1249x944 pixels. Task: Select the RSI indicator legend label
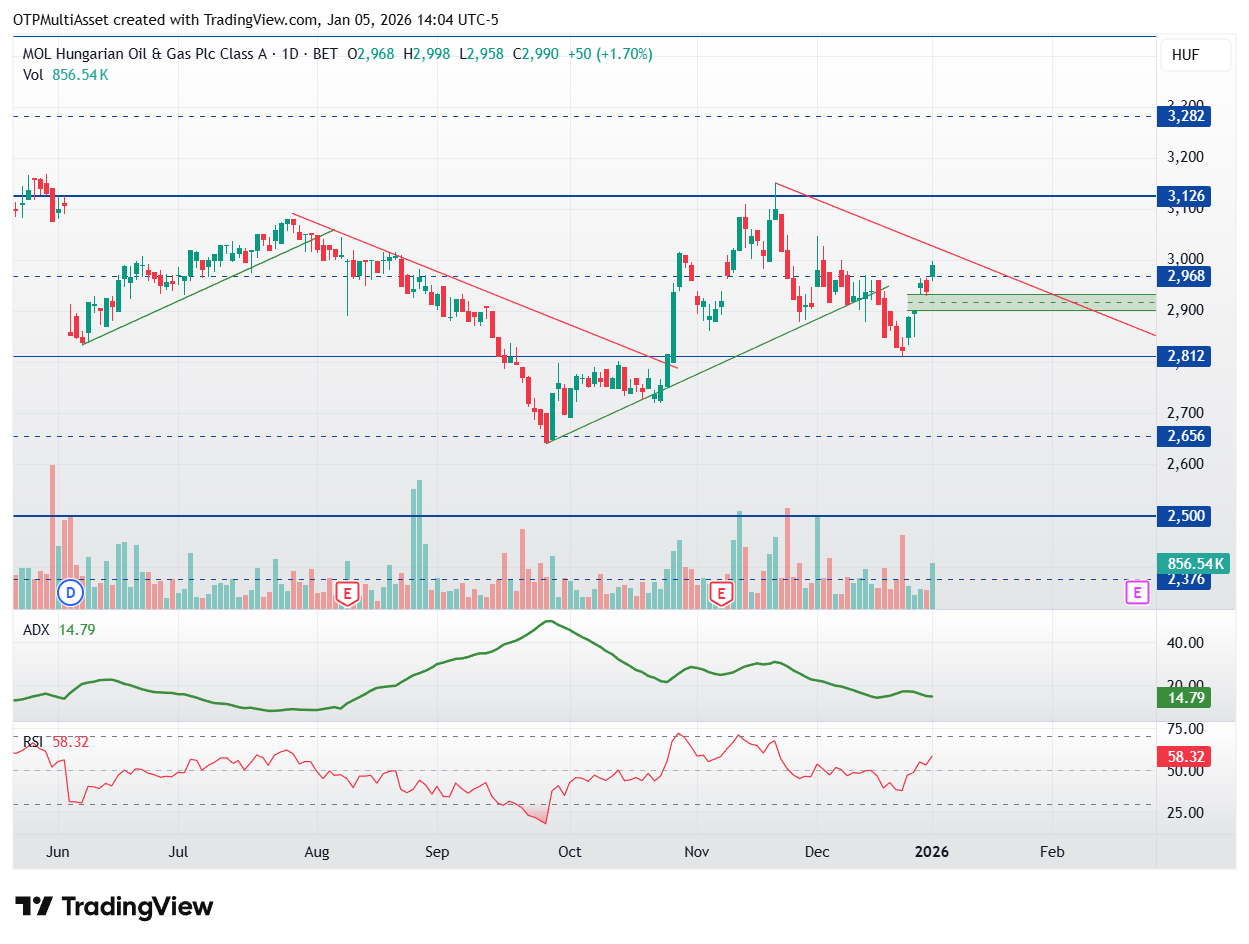pyautogui.click(x=33, y=742)
